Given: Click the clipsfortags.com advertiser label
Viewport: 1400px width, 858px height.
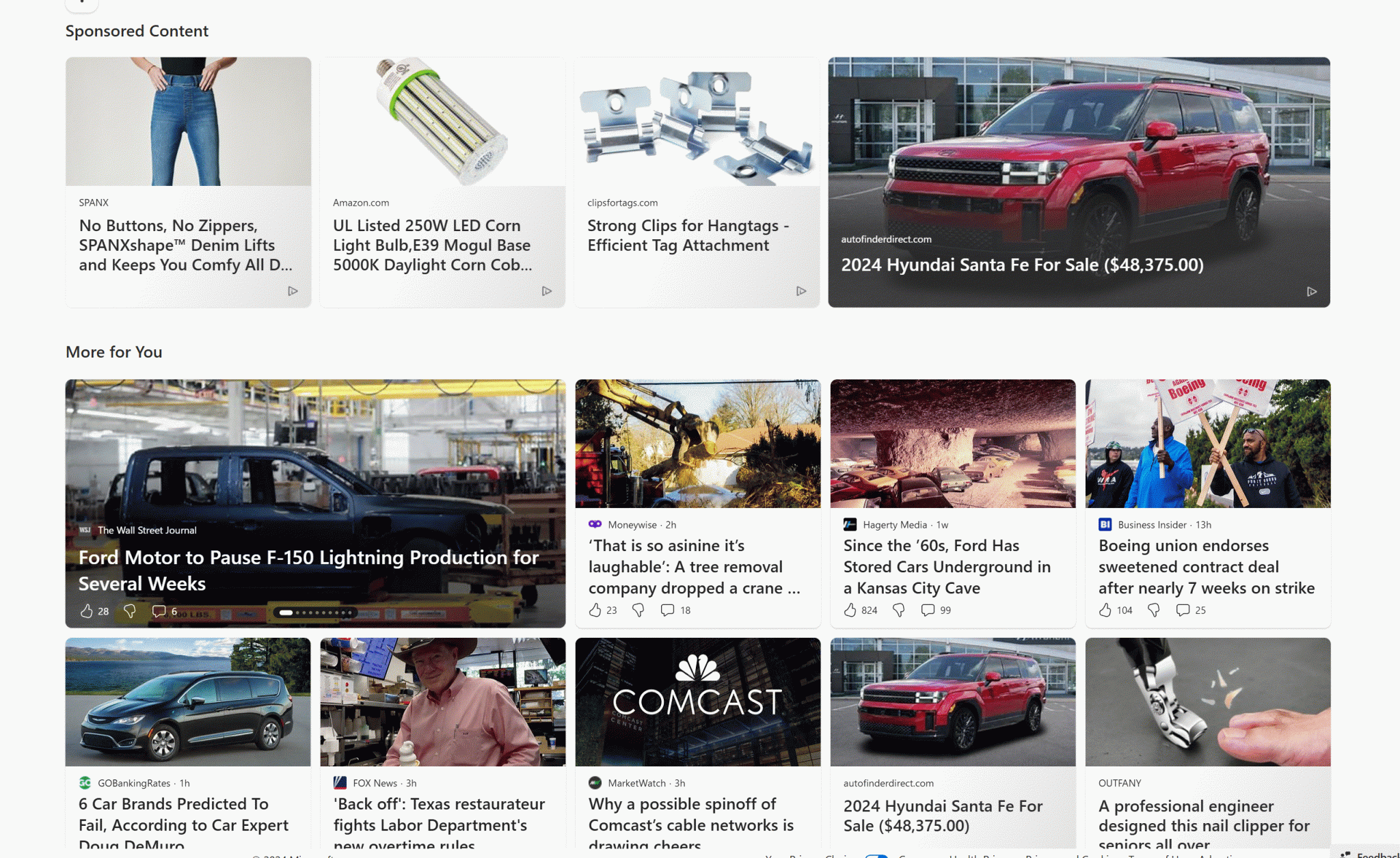Looking at the screenshot, I should pyautogui.click(x=622, y=202).
